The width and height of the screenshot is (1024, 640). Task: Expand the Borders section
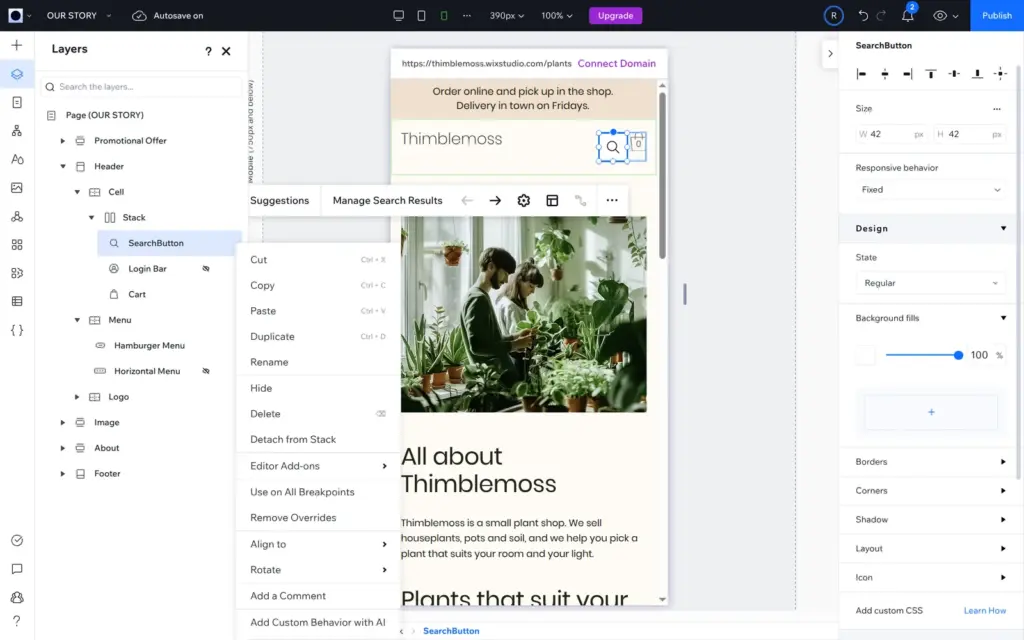930,462
